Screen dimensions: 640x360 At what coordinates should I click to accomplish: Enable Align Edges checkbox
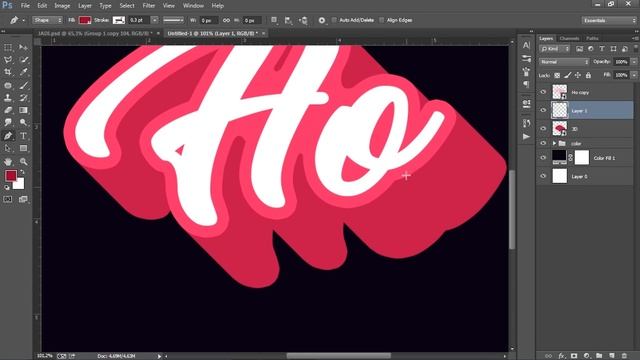click(x=382, y=20)
